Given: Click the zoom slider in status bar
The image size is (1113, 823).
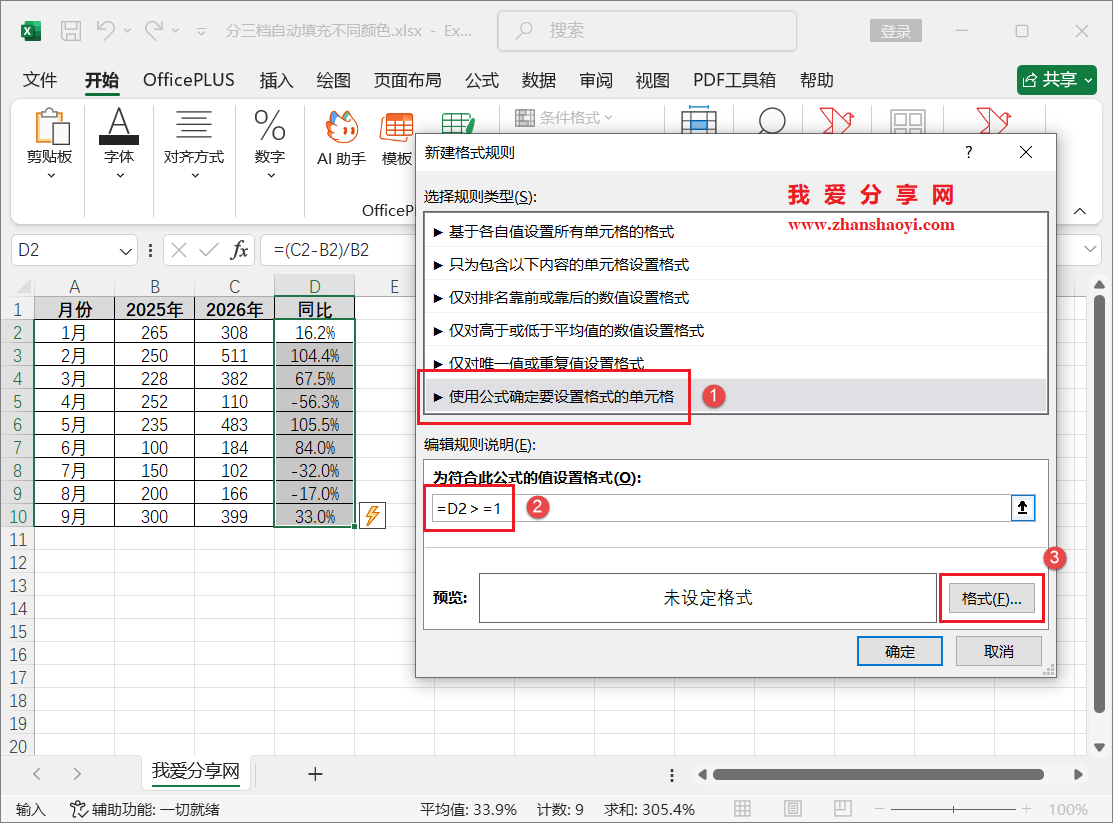Looking at the screenshot, I should point(953,809).
